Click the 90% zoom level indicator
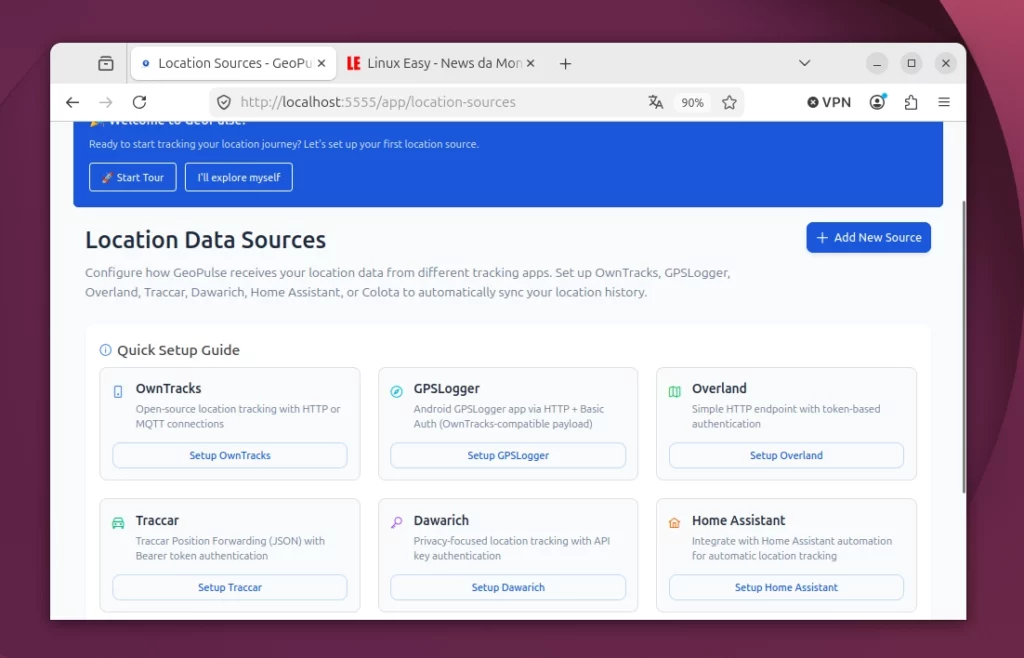The image size is (1024, 658). pos(692,102)
